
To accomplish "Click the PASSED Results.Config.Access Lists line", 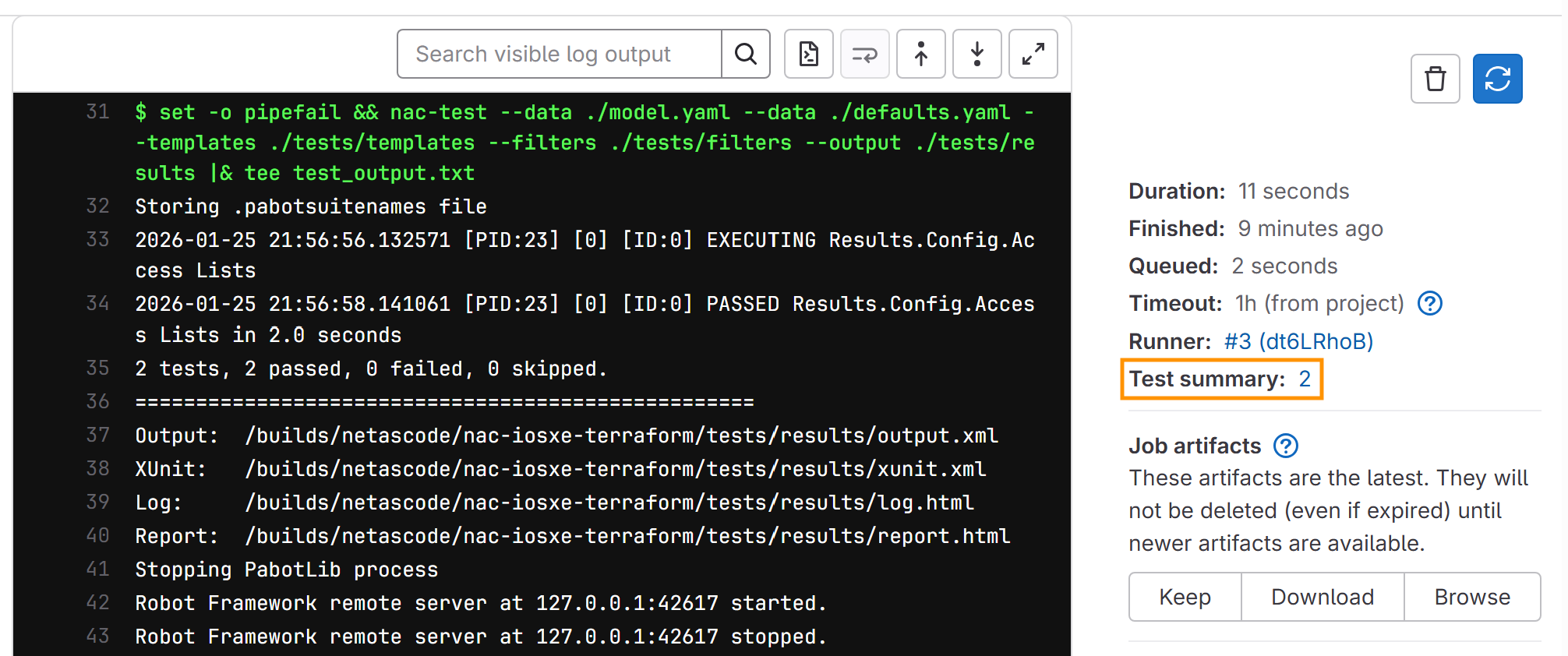I will [x=585, y=319].
